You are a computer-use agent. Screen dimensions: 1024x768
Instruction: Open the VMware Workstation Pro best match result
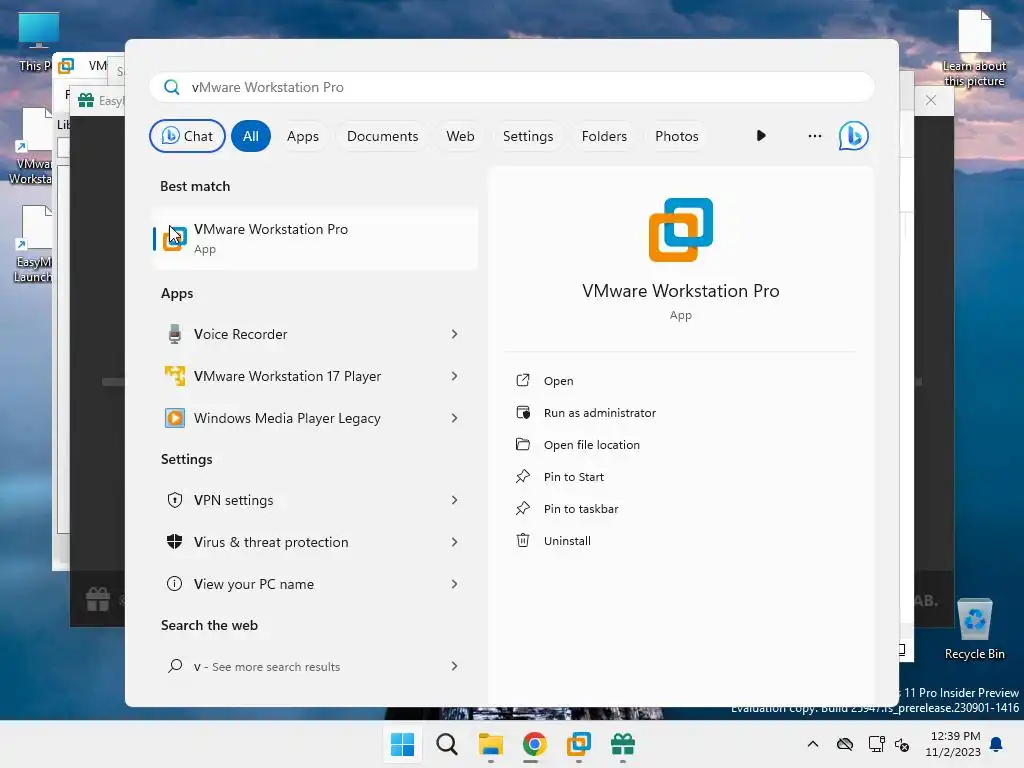tap(315, 238)
